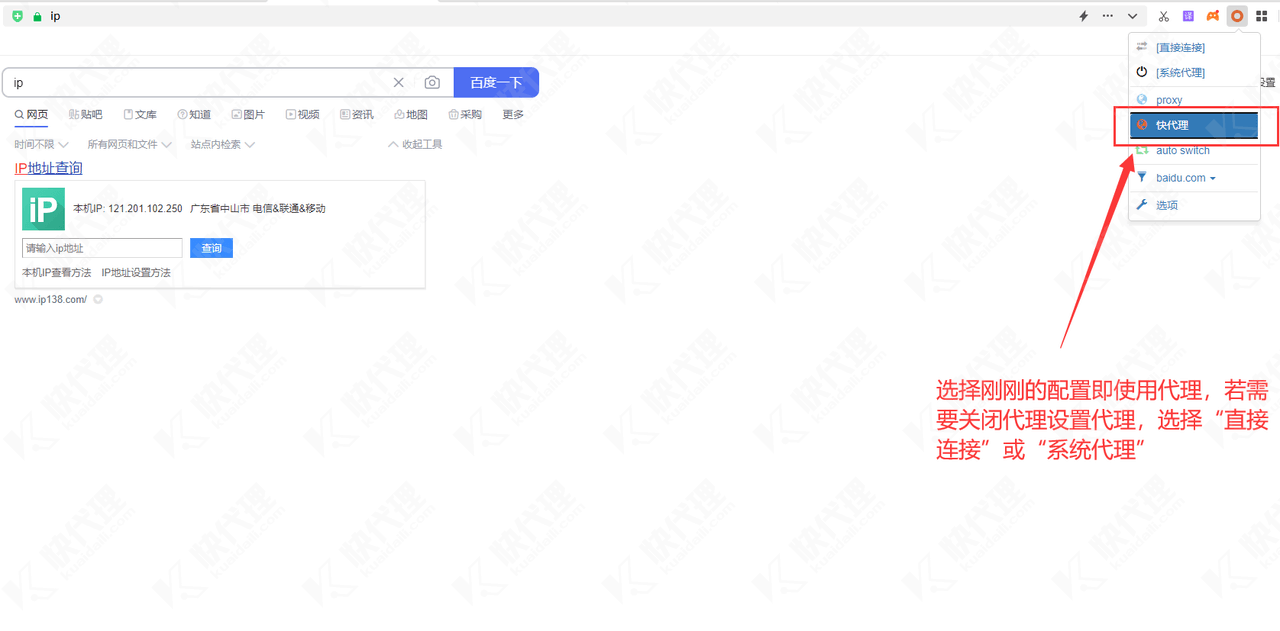Expand the baidu.com condition dropdown
Image resolution: width=1280 pixels, height=631 pixels.
tap(1186, 178)
